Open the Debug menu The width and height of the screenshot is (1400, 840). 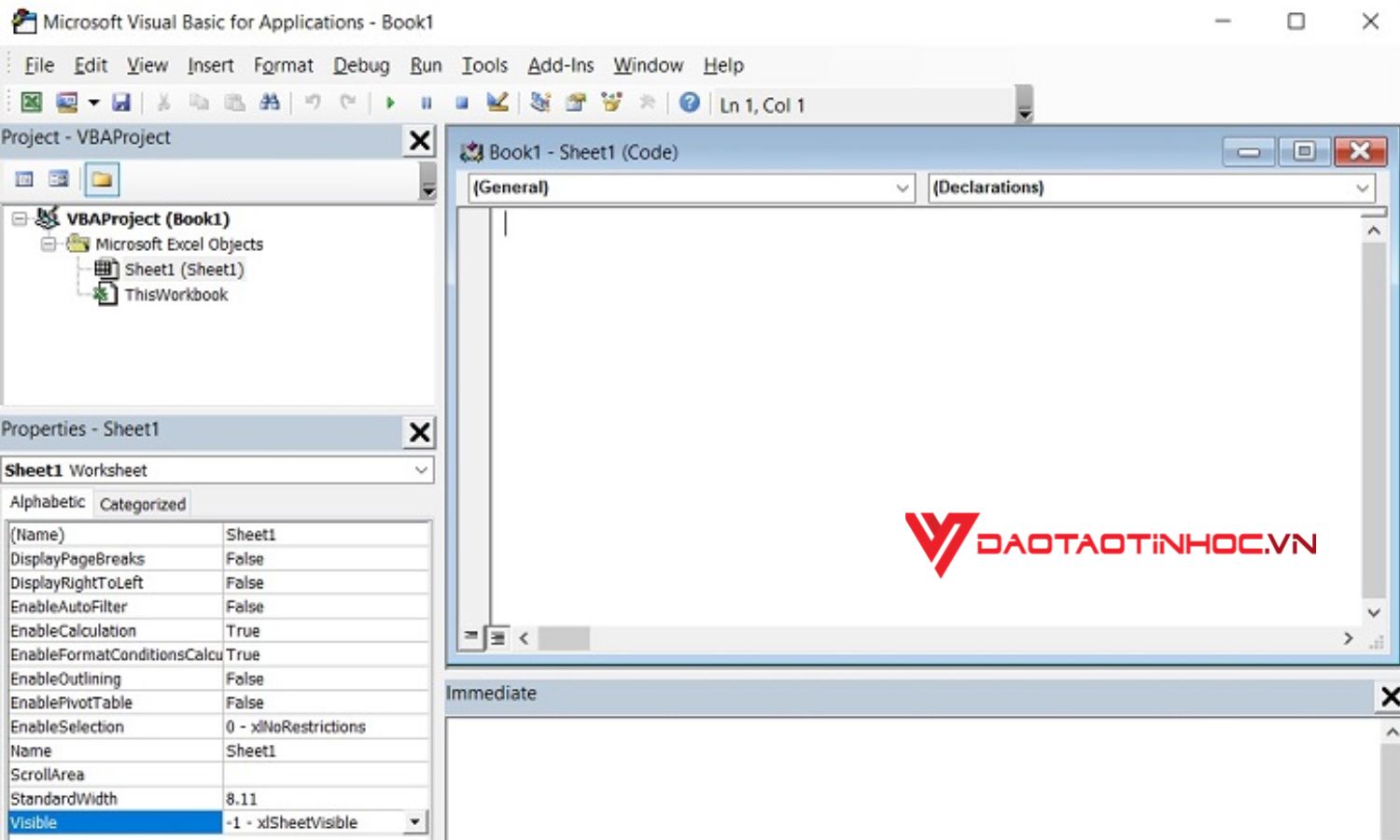click(361, 65)
